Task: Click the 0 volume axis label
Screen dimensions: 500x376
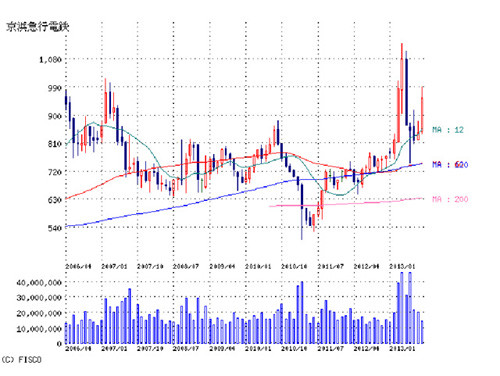Action: 59,344
